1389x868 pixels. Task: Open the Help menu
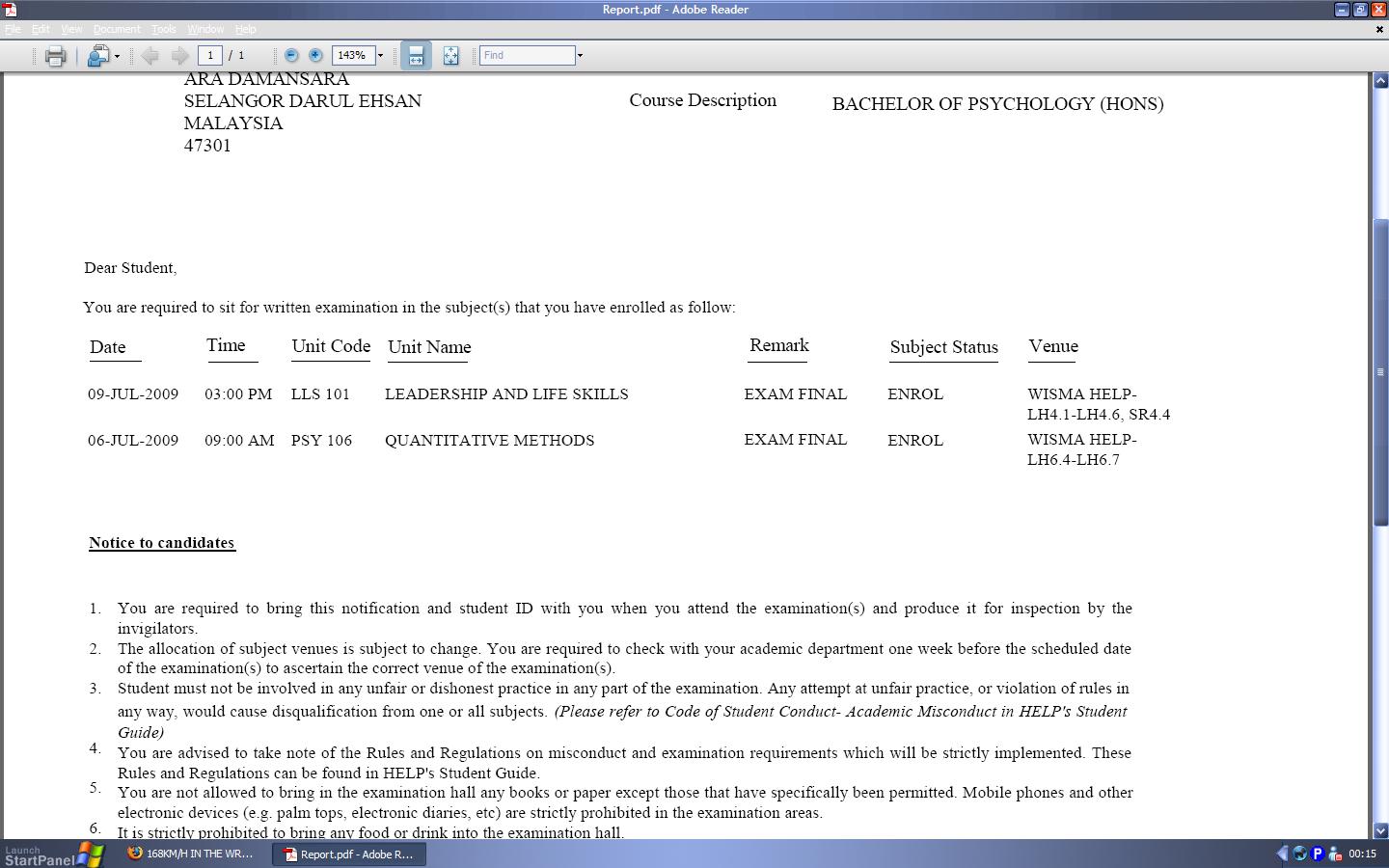click(x=246, y=29)
